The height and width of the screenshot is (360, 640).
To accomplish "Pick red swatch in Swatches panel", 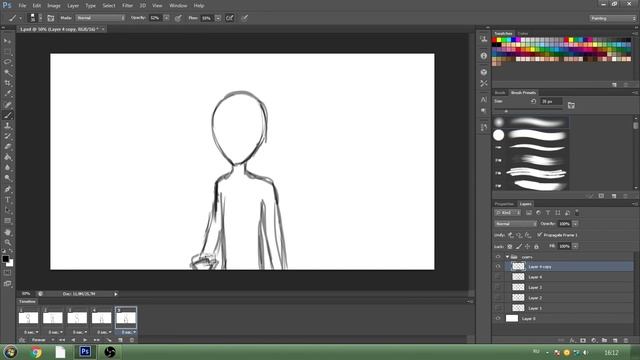I will (x=494, y=40).
